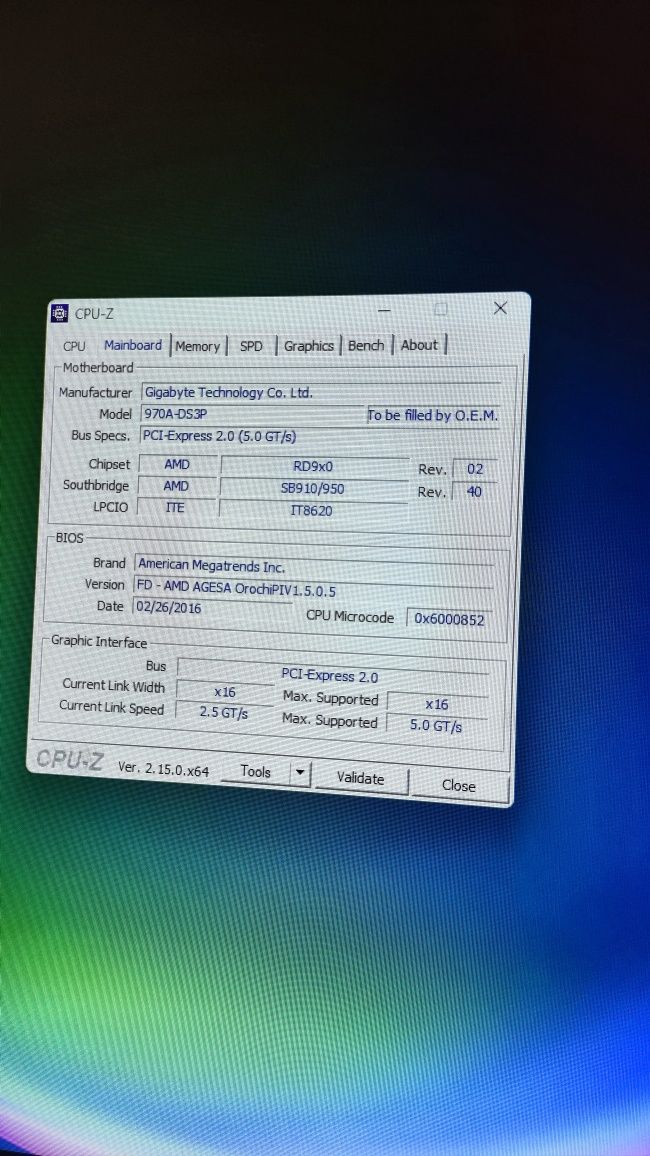Click the Model value 970A-DS3P
Image resolution: width=650 pixels, height=1156 pixels.
pyautogui.click(x=251, y=414)
